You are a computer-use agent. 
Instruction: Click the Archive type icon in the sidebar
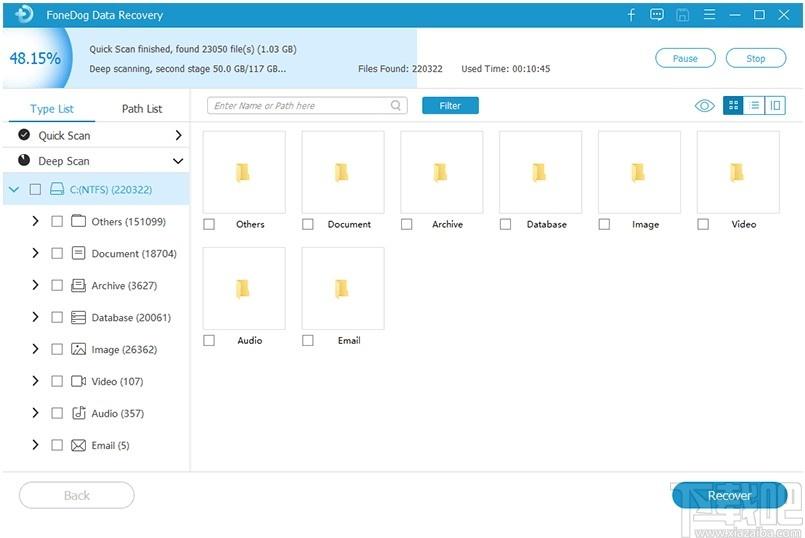click(79, 285)
